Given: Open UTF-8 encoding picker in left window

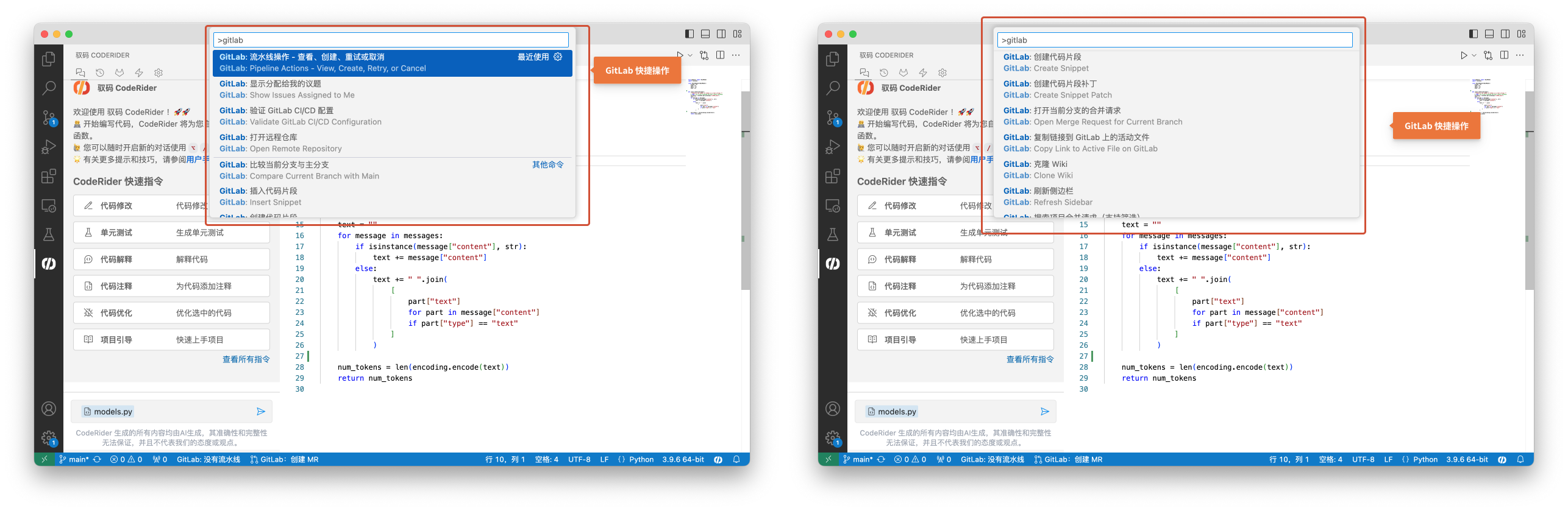Looking at the screenshot, I should 579,460.
